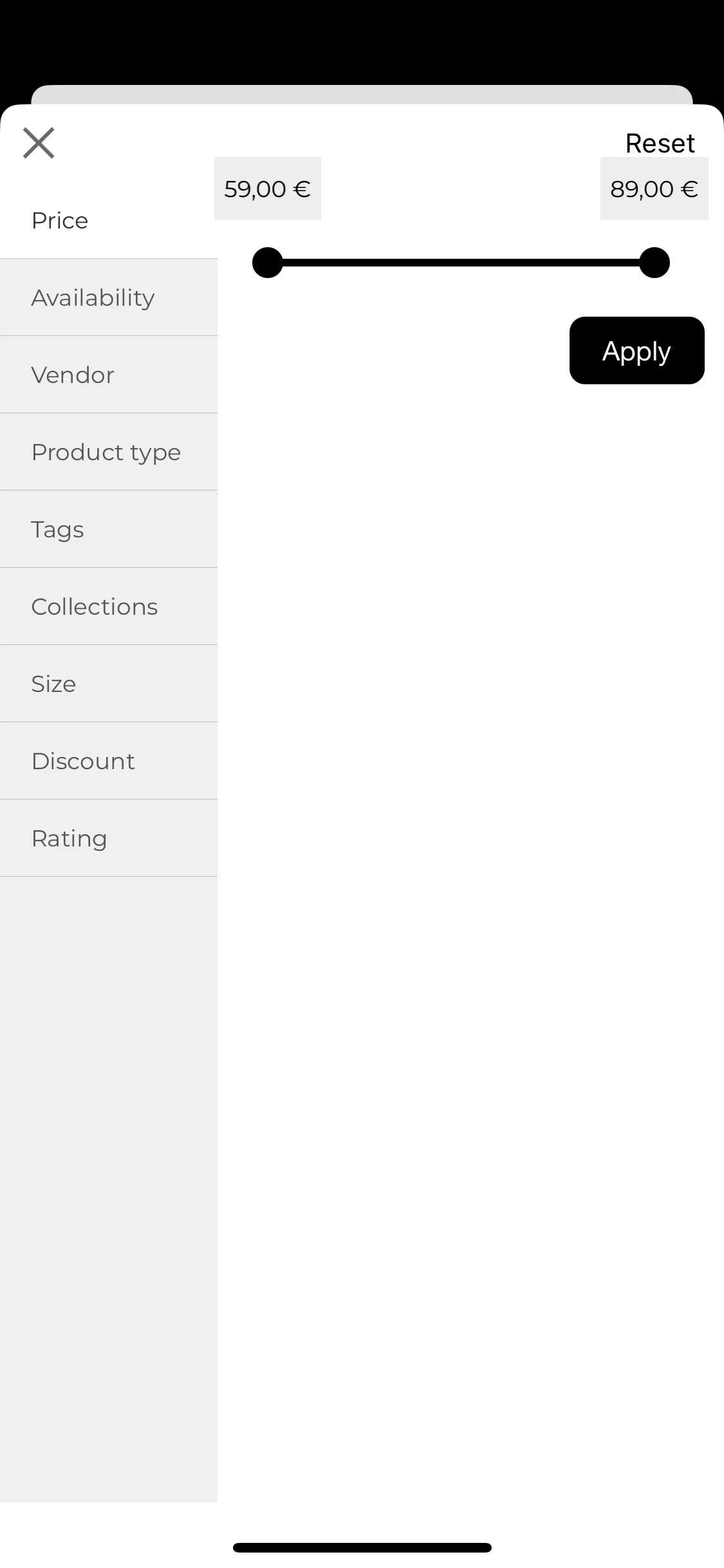This screenshot has width=724, height=1568.
Task: Click the minimum price slider handle
Action: point(268,263)
